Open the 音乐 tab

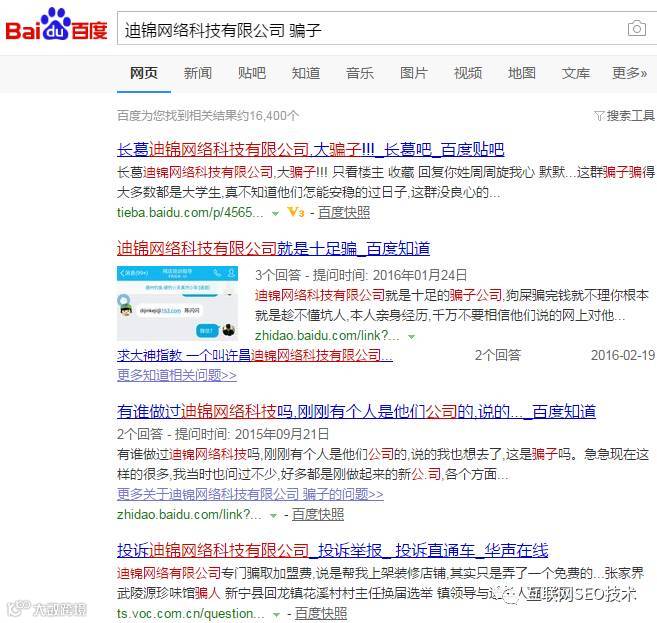(x=360, y=73)
